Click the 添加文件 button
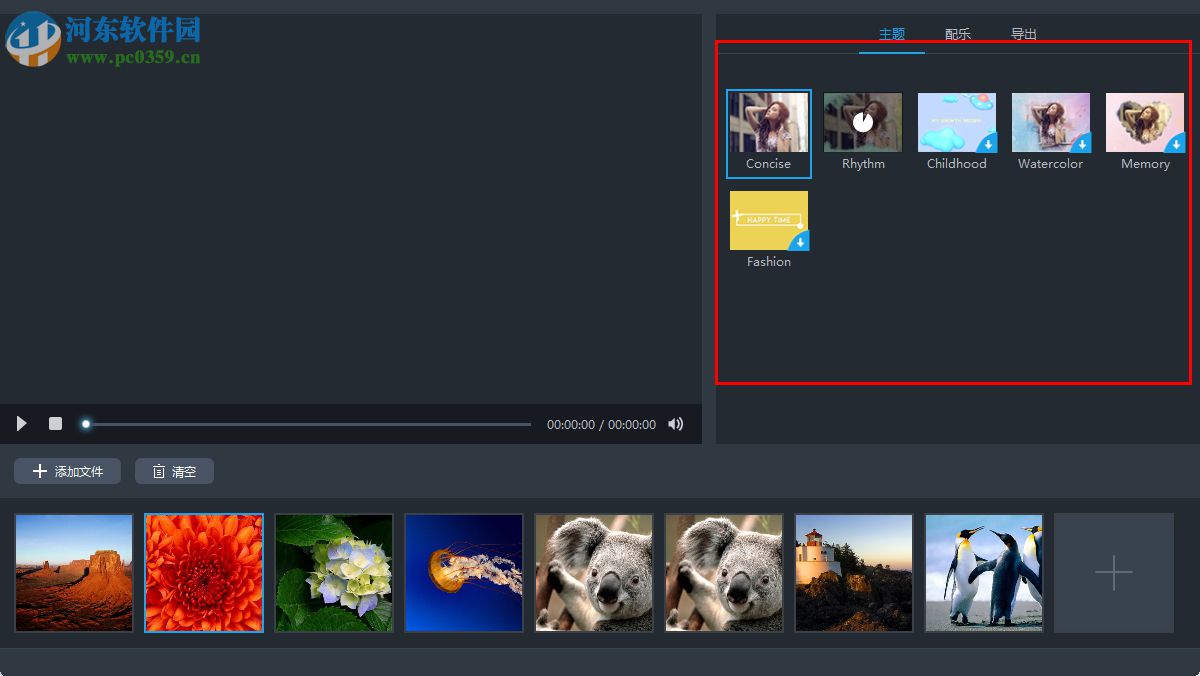This screenshot has width=1200, height=676. pos(67,471)
